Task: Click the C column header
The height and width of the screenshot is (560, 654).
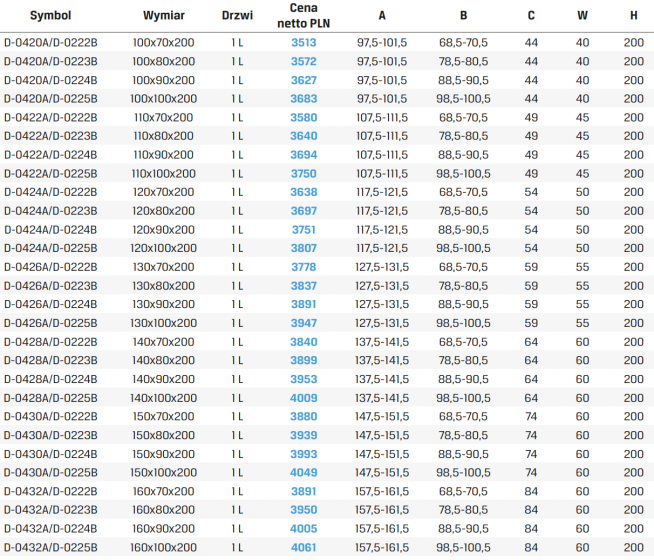Action: [531, 15]
